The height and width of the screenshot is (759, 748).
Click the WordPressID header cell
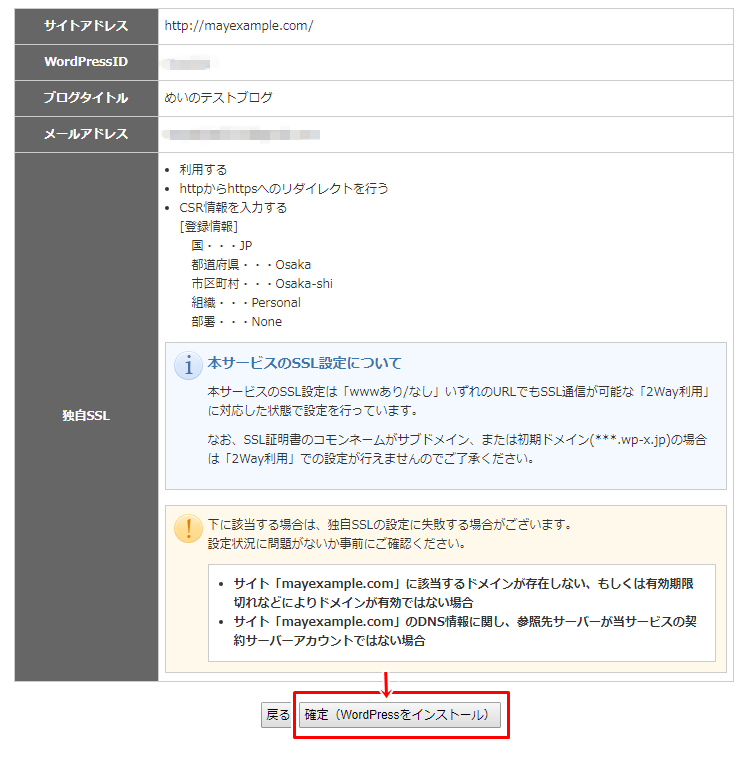(86, 62)
